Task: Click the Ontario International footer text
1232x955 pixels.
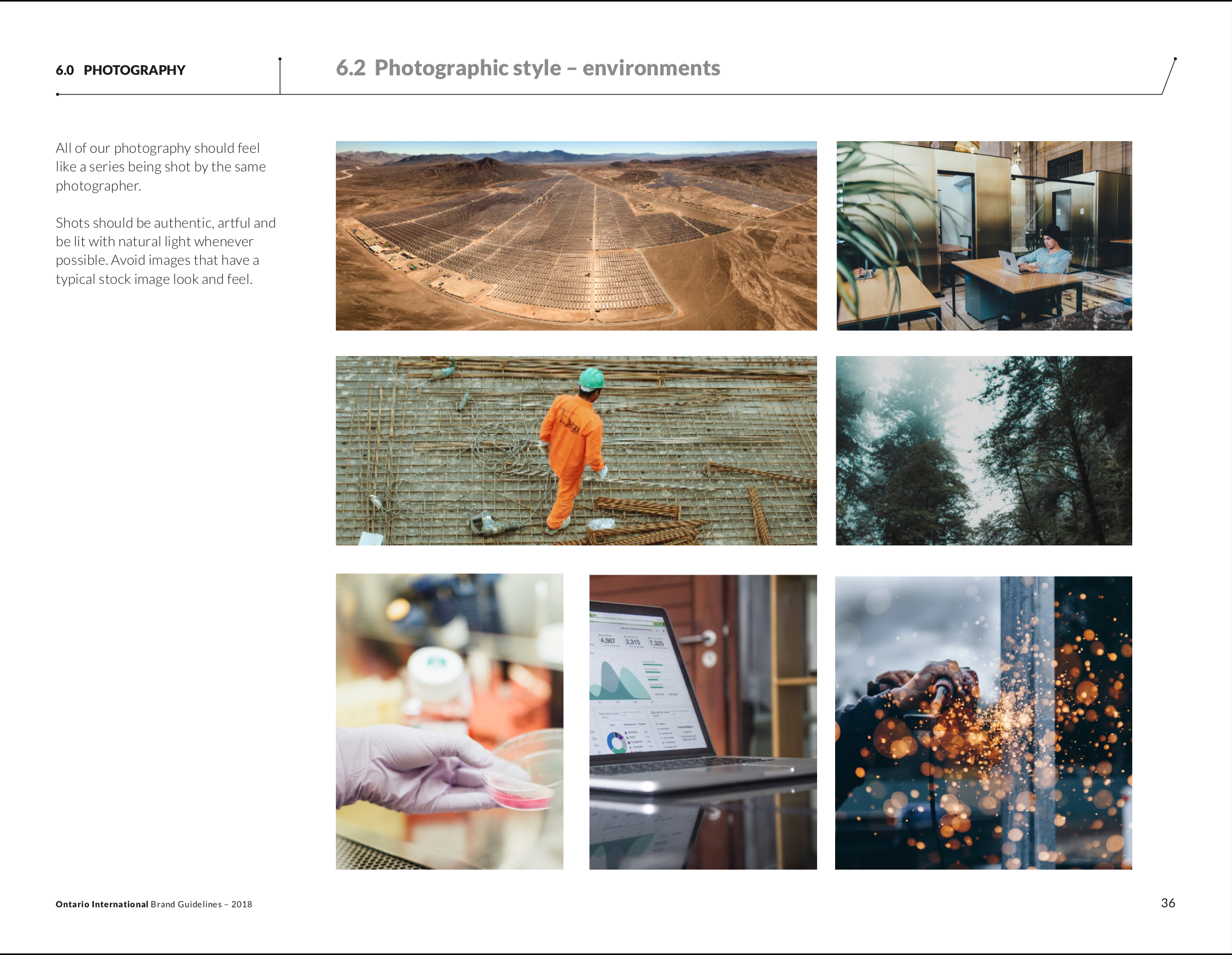Action: click(x=101, y=904)
